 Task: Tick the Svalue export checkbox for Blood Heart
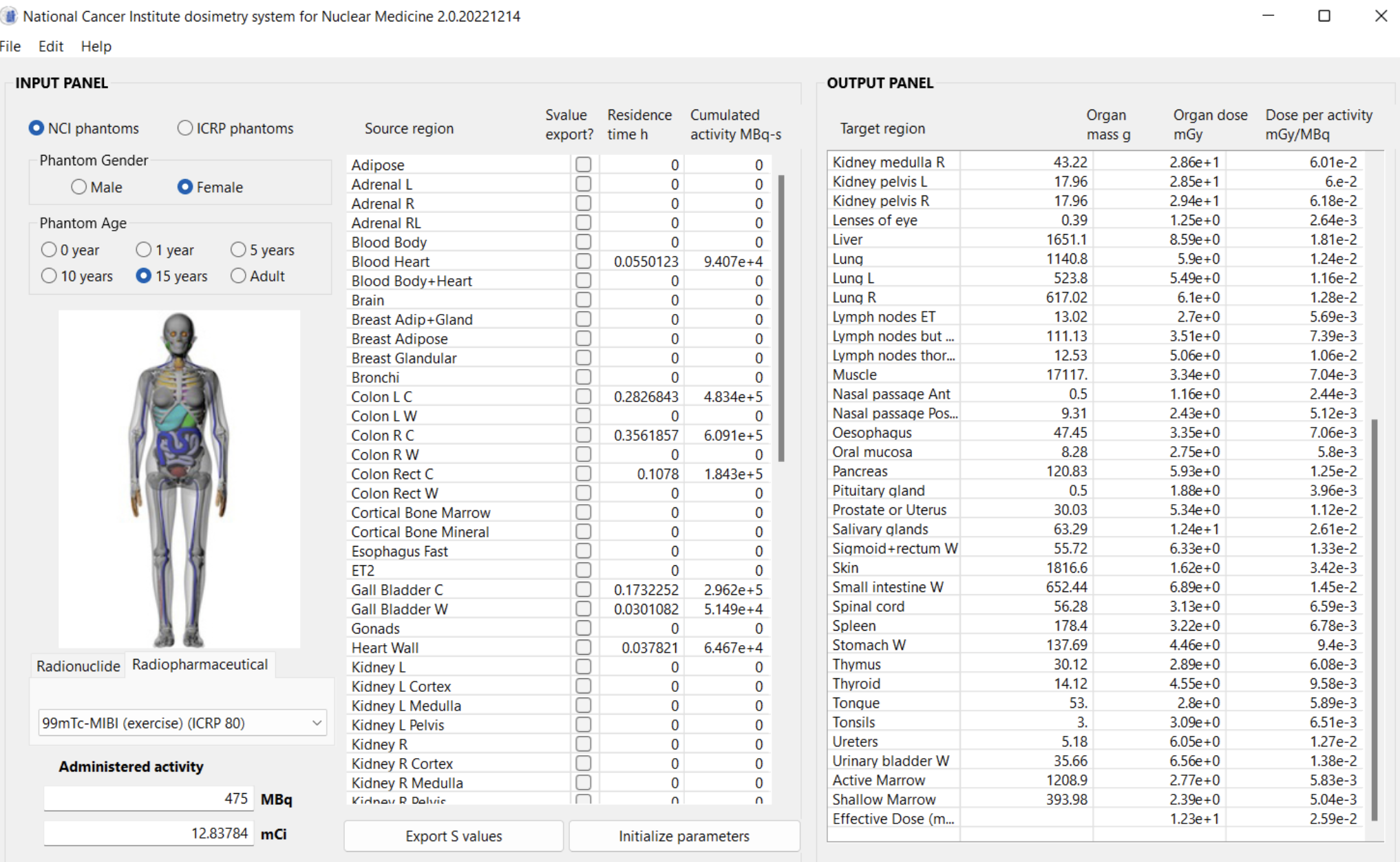[x=584, y=261]
